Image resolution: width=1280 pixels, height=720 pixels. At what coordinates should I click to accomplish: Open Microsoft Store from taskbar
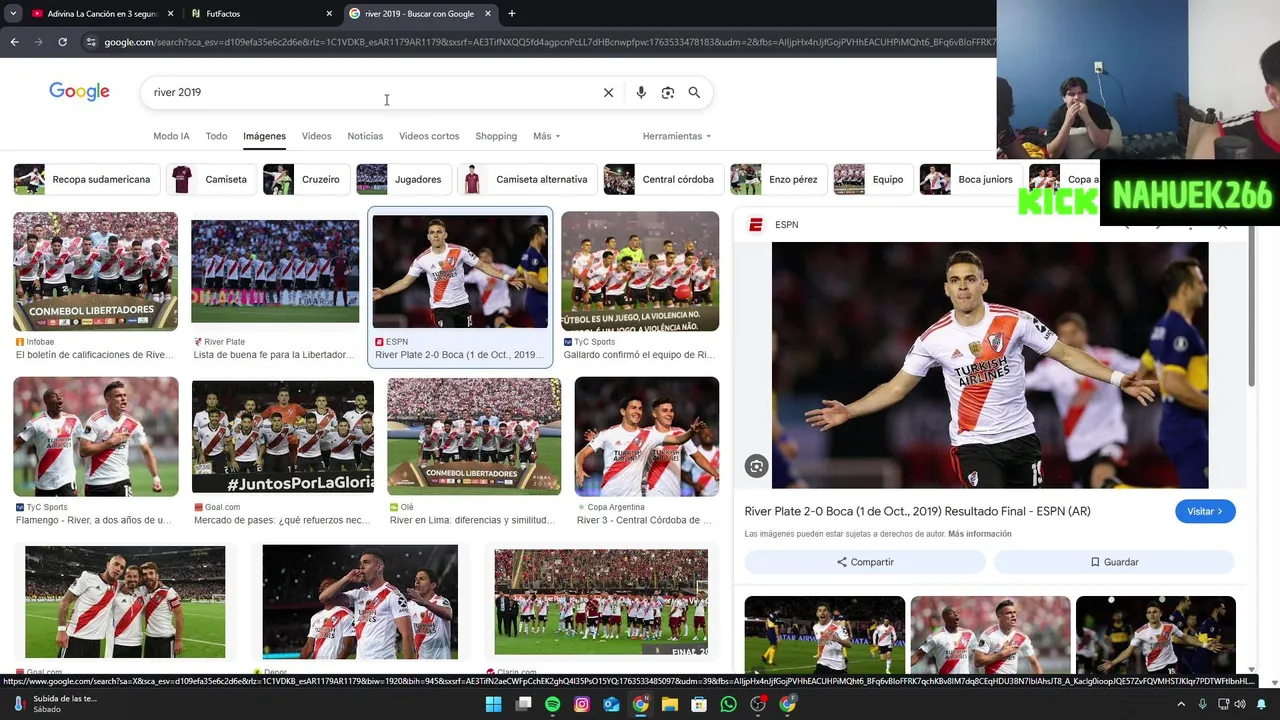coord(699,704)
